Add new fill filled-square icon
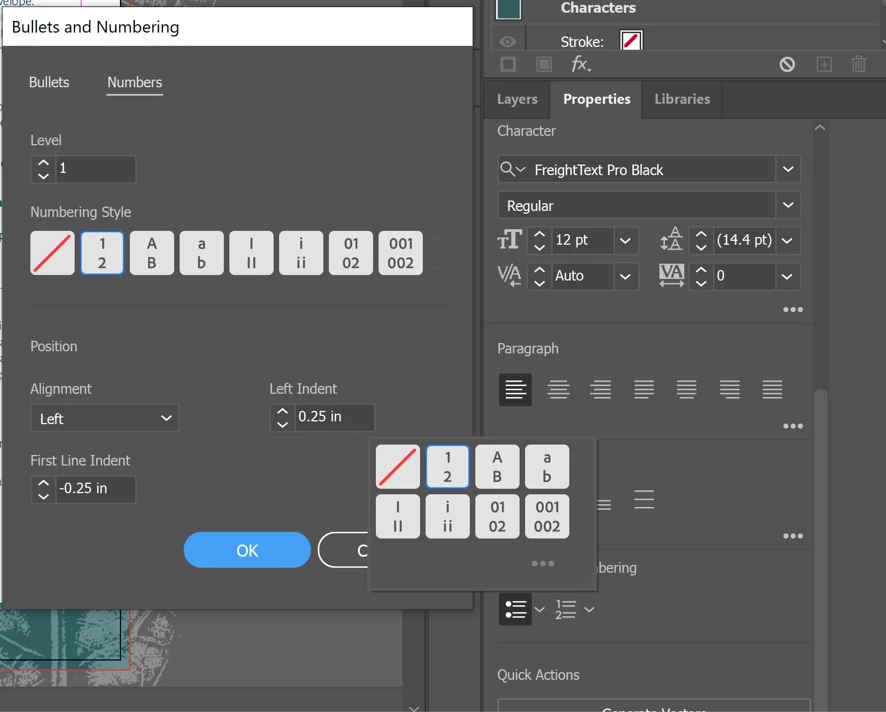The height and width of the screenshot is (712, 886). tap(544, 64)
